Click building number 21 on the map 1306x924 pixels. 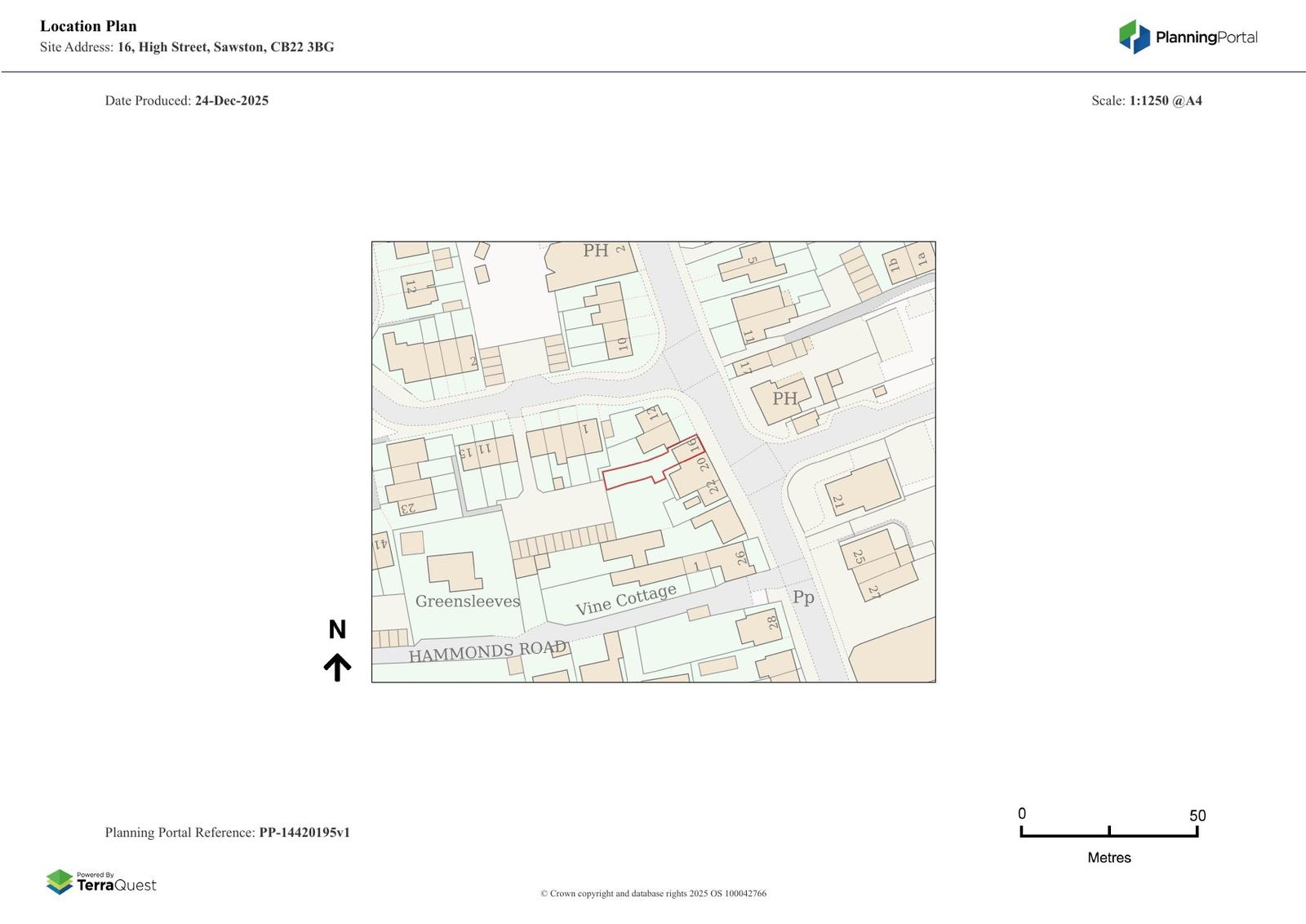point(837,502)
